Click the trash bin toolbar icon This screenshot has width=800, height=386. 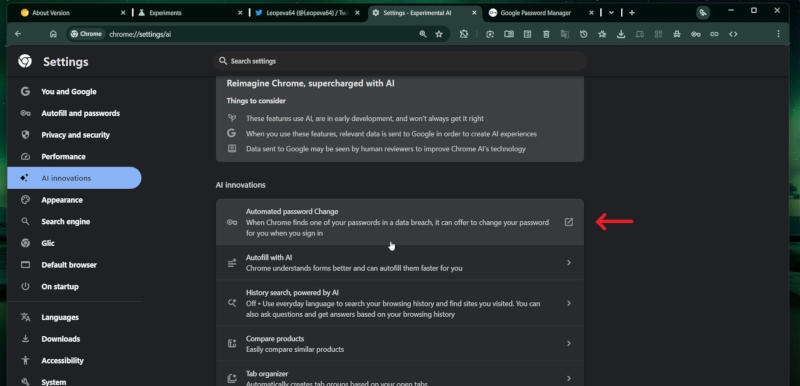coord(546,34)
